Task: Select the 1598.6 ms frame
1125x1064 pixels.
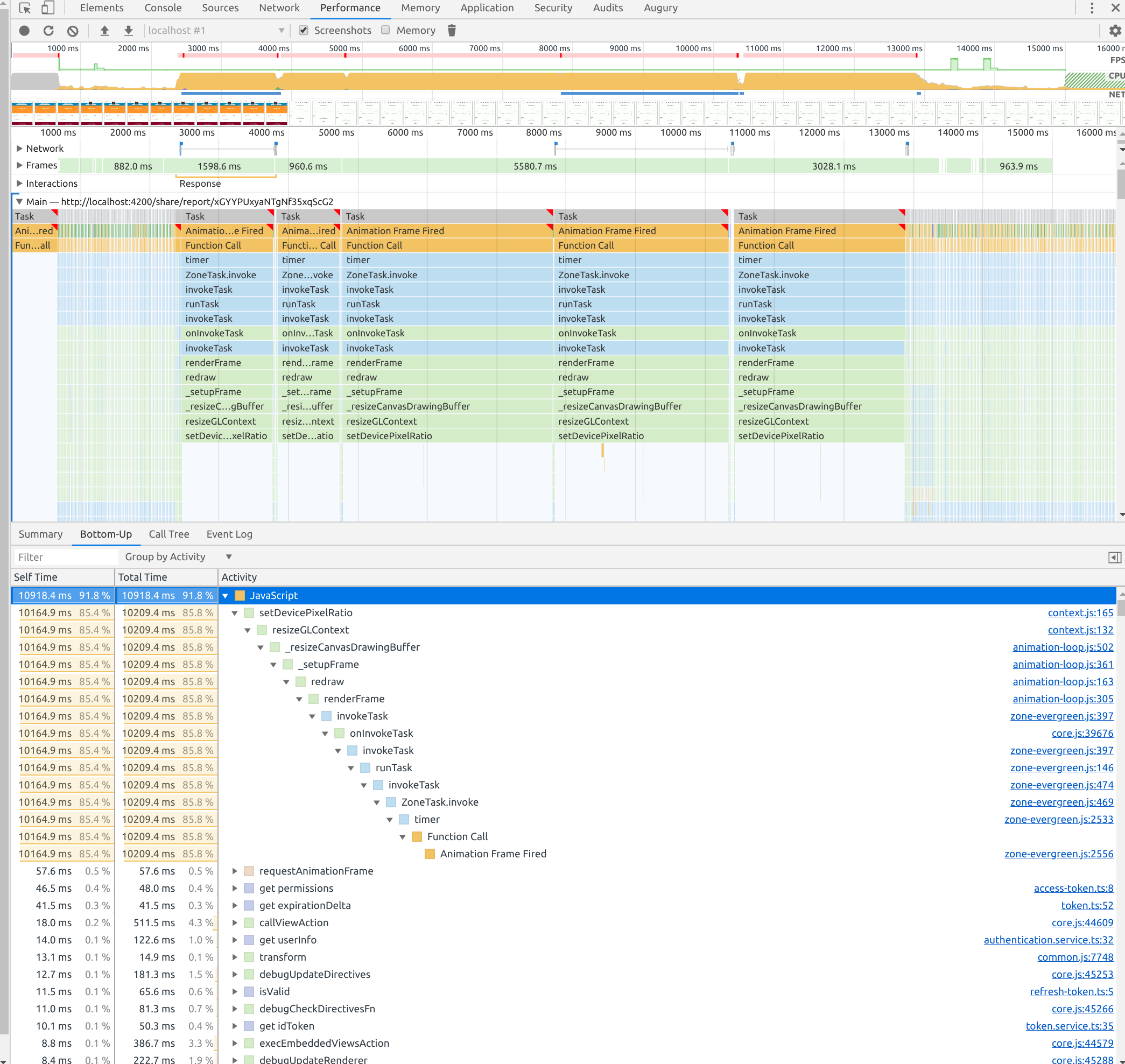Action: (x=219, y=167)
